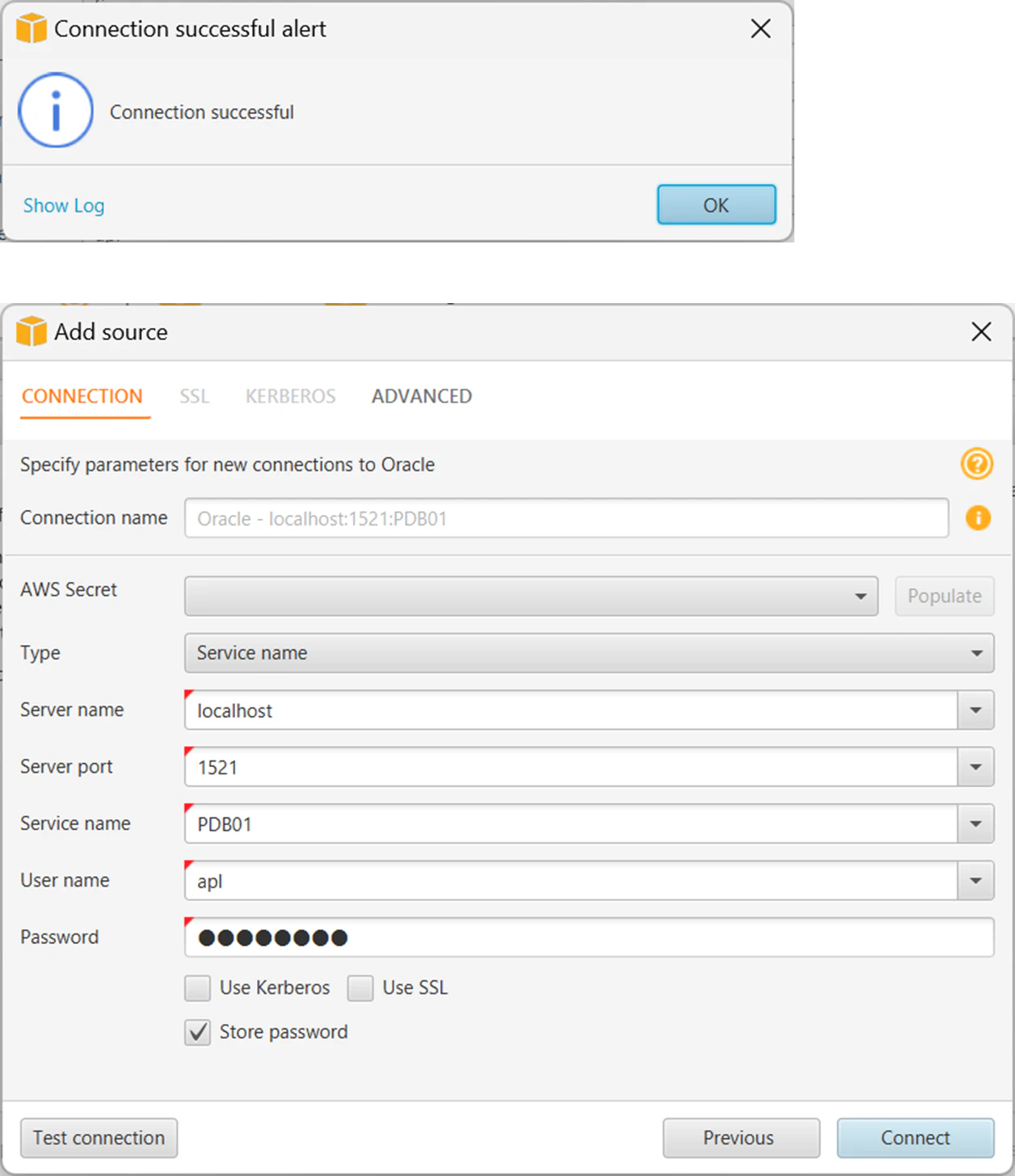Click into the Connection name field
This screenshot has height=1176, width=1015.
pyautogui.click(x=566, y=518)
